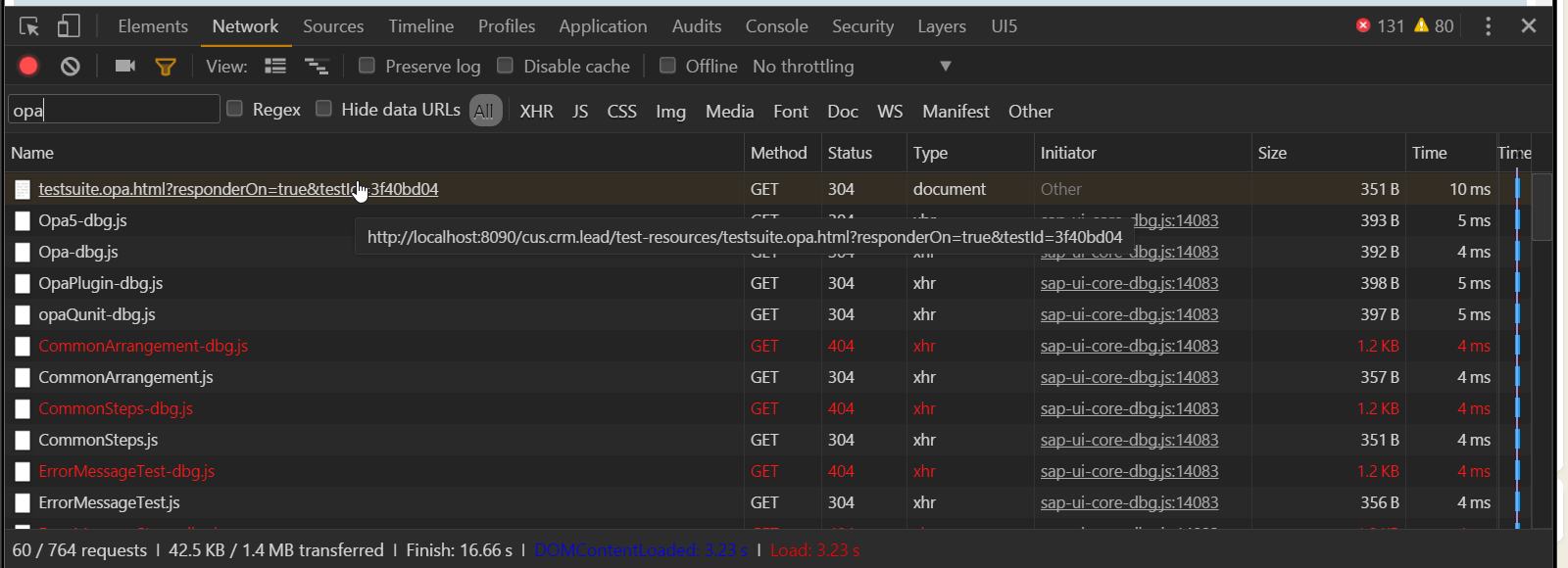Open the Profiles tab

click(507, 26)
